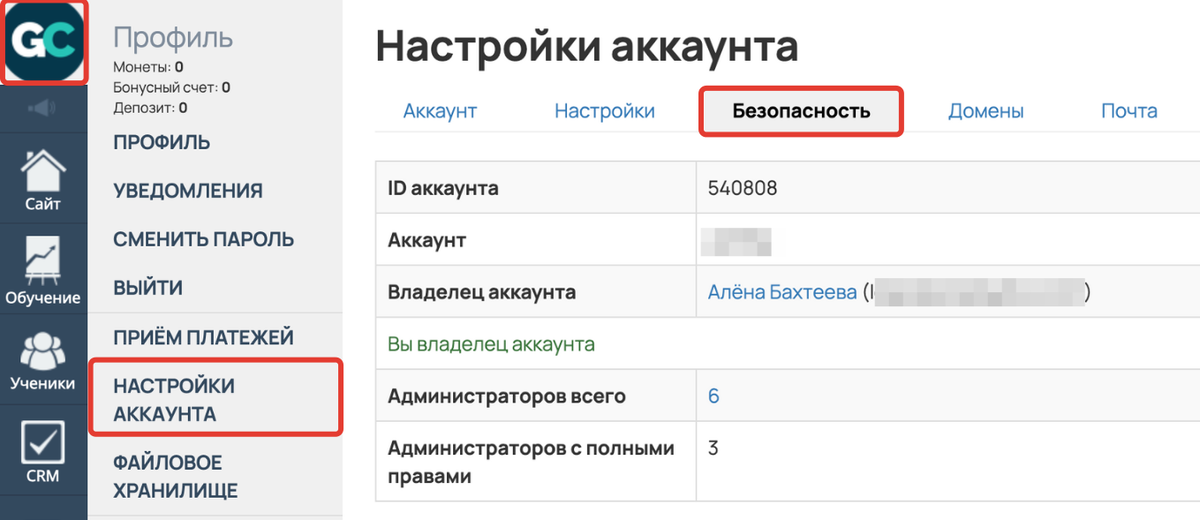Open ПРОФИЛЬ in the sidebar menu
The height and width of the screenshot is (520, 1200).
(161, 142)
